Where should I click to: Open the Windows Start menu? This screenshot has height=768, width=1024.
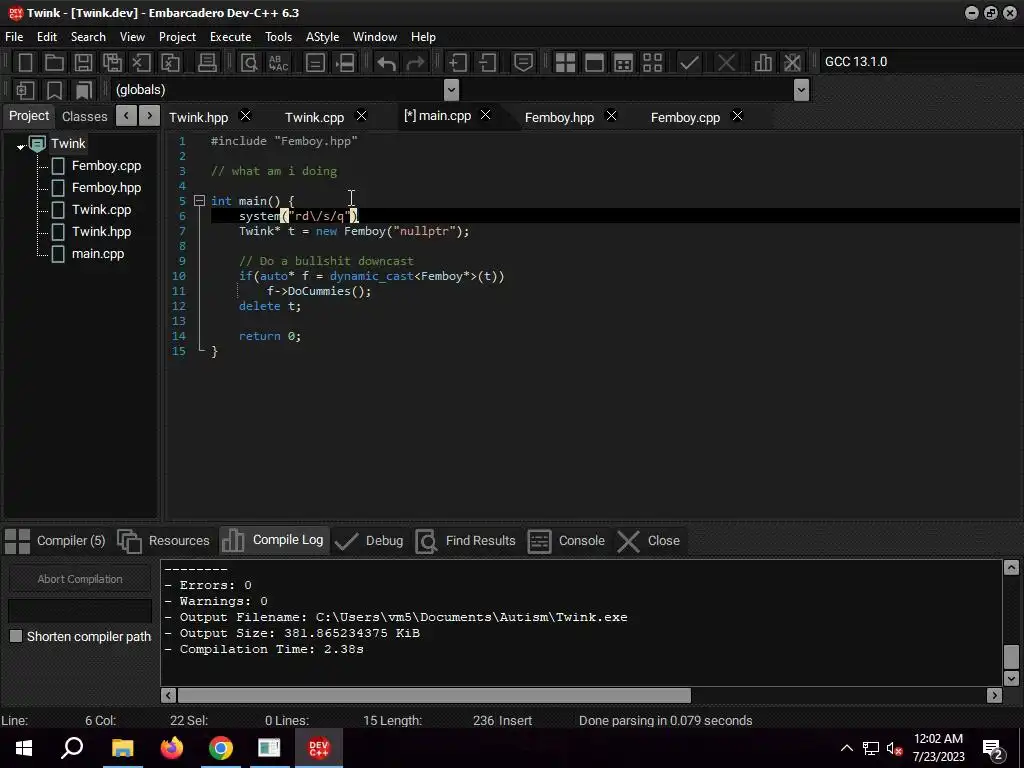coord(24,748)
